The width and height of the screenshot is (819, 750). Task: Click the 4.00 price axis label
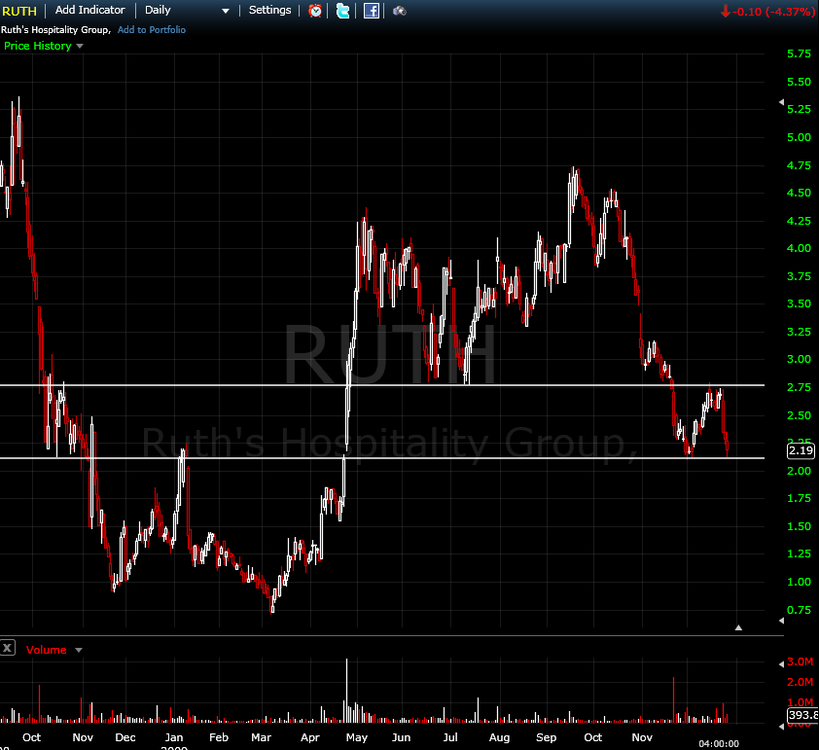click(x=799, y=248)
